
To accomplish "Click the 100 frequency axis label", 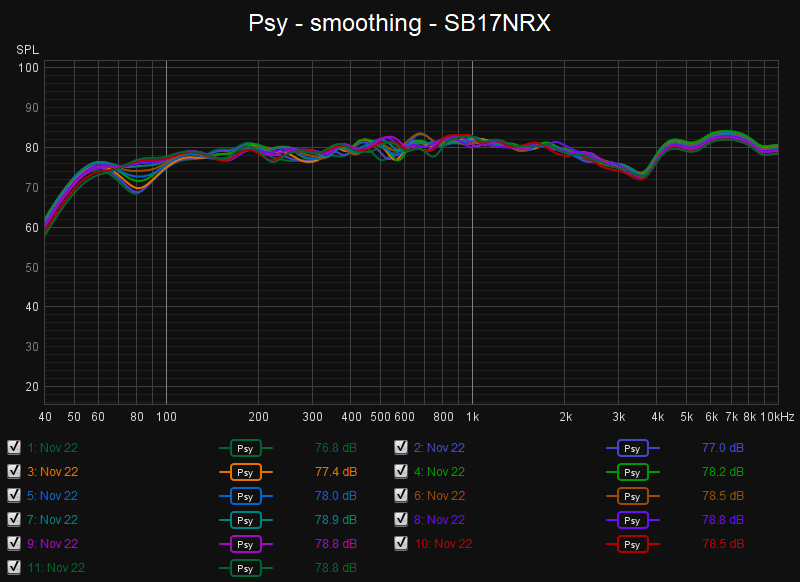I will coord(166,417).
